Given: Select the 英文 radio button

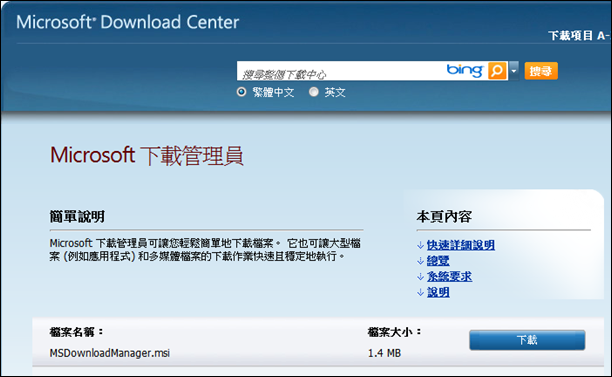Looking at the screenshot, I should pos(313,92).
